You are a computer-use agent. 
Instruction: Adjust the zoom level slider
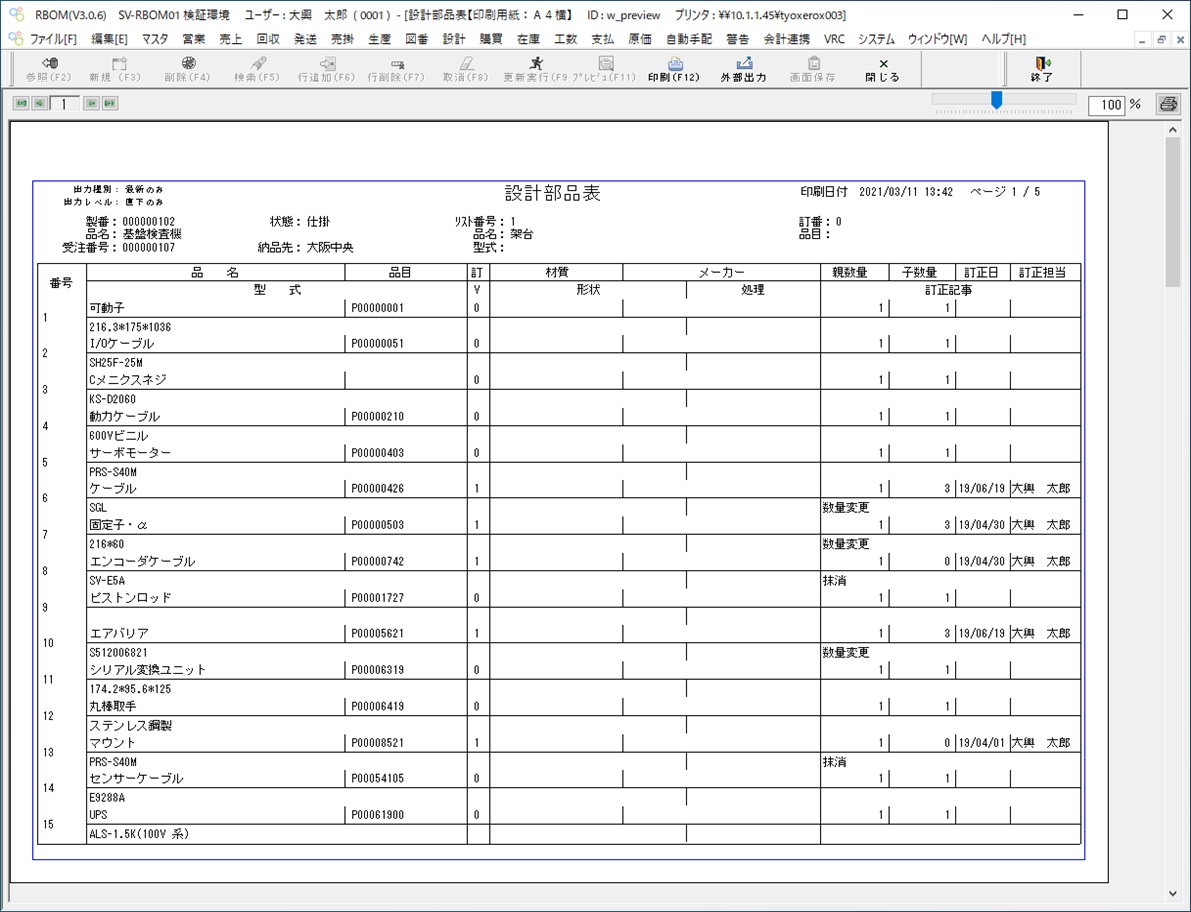click(x=995, y=100)
